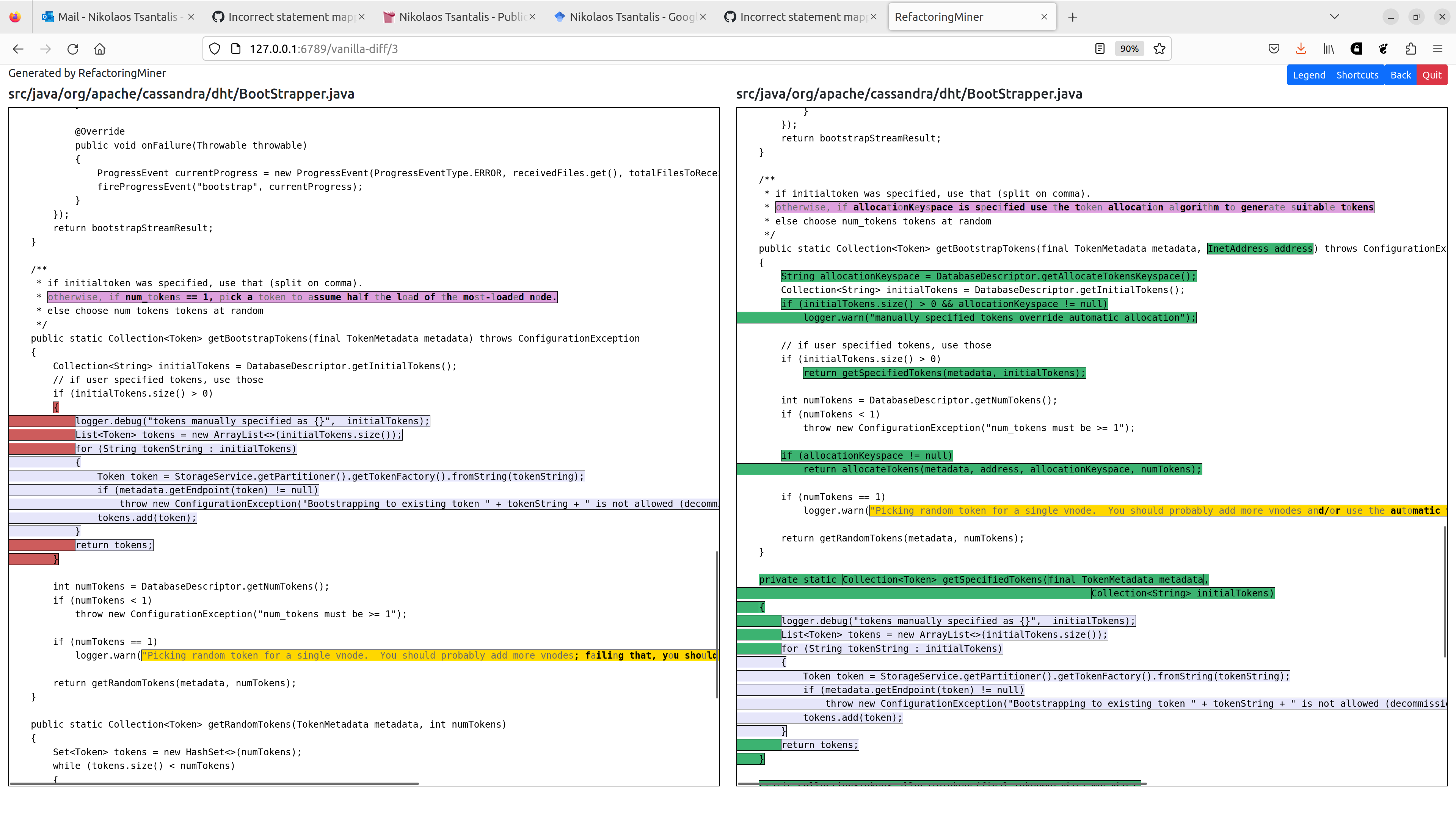Open the GNOME extension toolbar icon
Screen dimensions: 1456x819
coord(1383,49)
